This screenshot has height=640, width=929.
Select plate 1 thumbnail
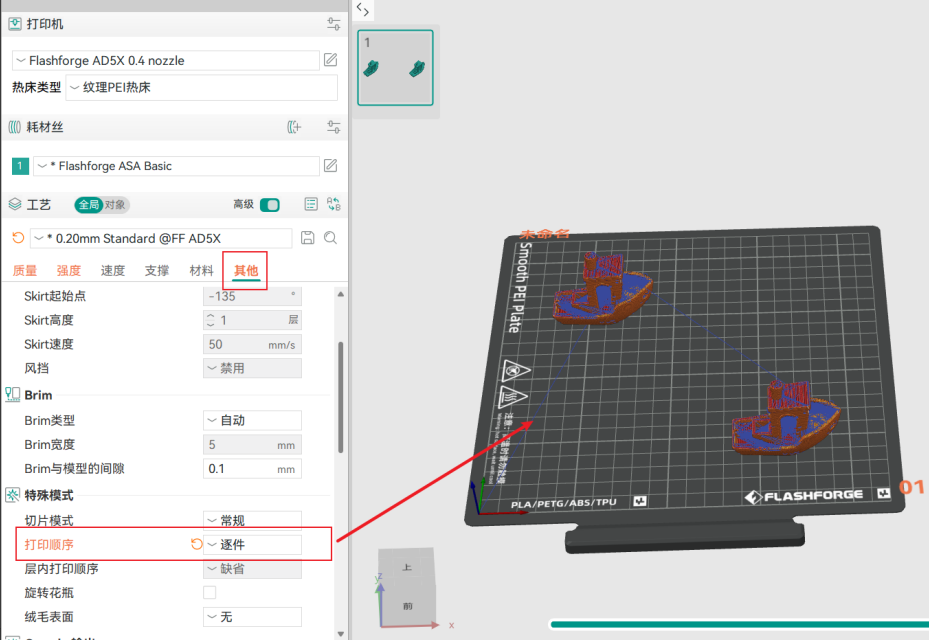(x=396, y=67)
